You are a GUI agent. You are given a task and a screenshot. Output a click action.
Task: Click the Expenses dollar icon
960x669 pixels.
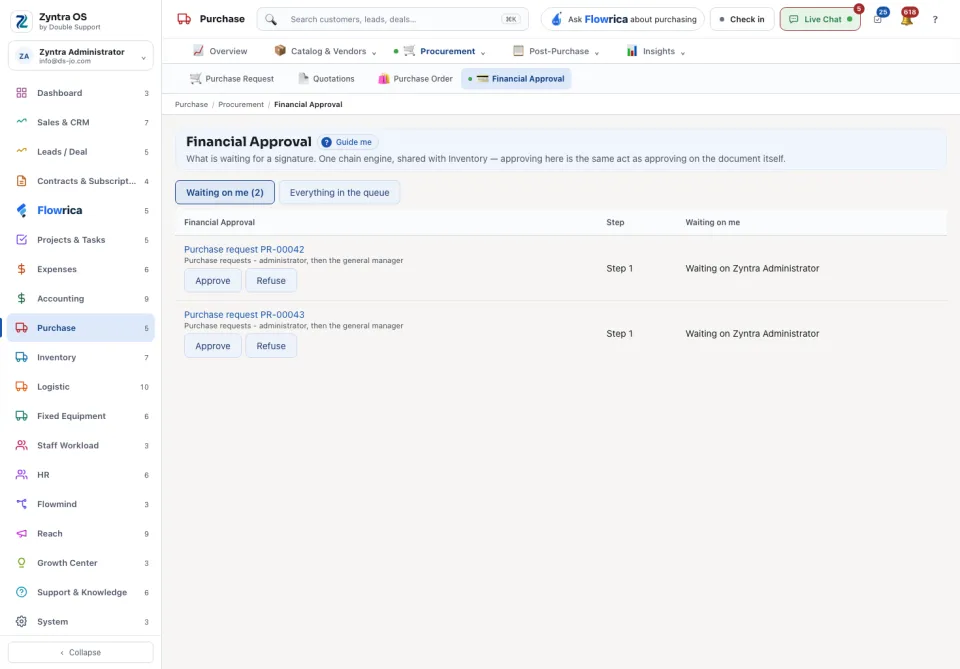pyautogui.click(x=21, y=269)
